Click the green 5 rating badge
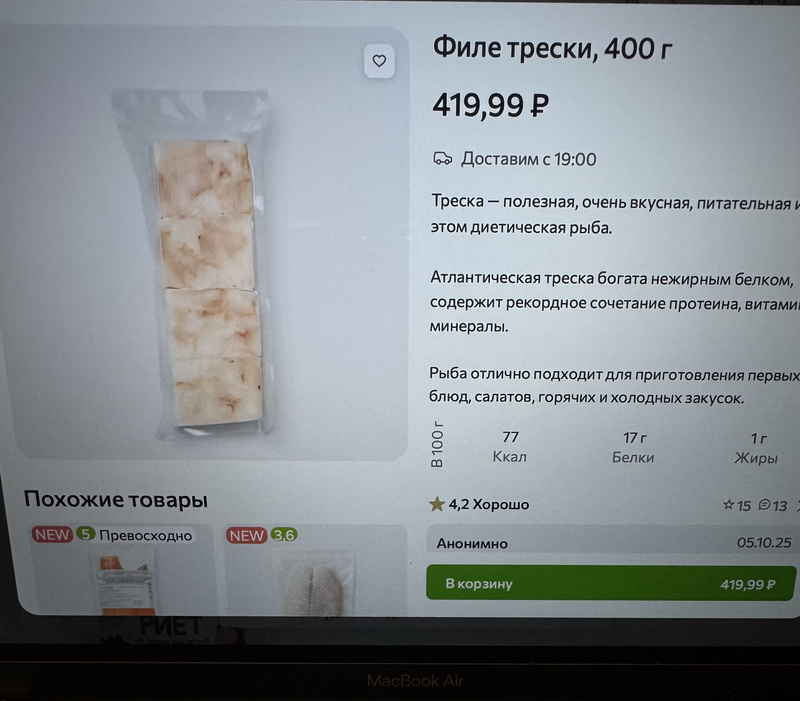The height and width of the screenshot is (701, 800). [86, 534]
